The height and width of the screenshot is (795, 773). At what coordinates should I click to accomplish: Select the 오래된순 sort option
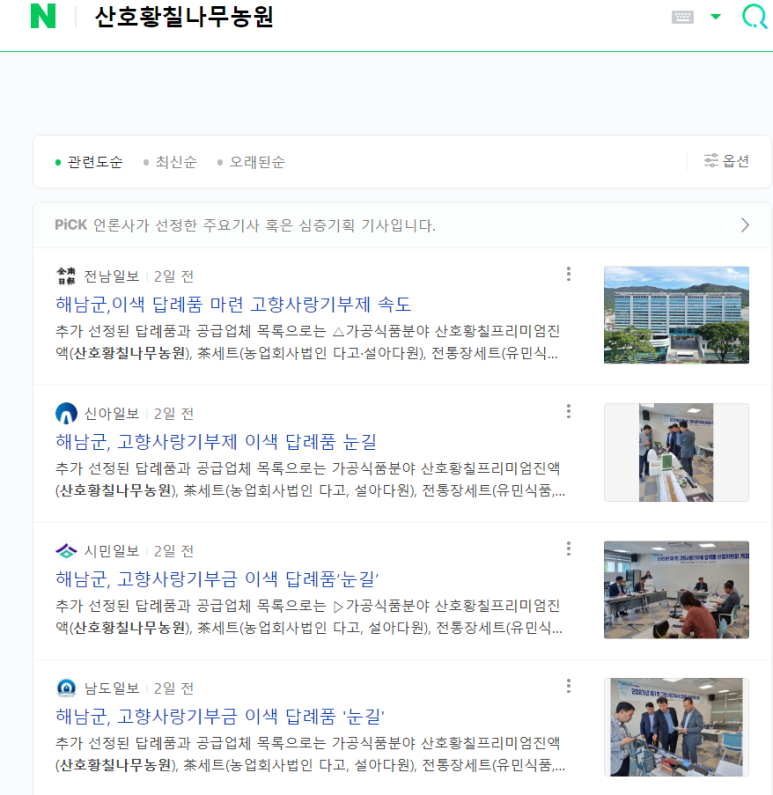pos(251,162)
